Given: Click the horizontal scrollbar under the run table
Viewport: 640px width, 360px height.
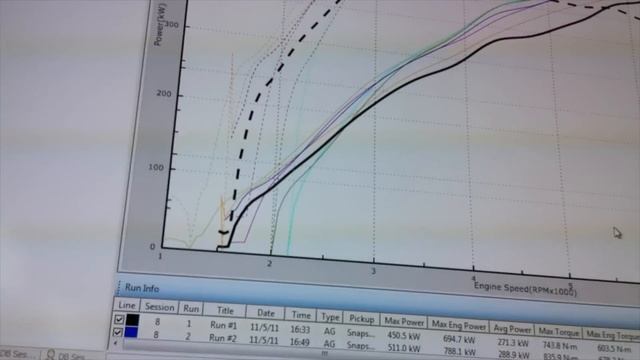Looking at the screenshot, I should point(324,353).
